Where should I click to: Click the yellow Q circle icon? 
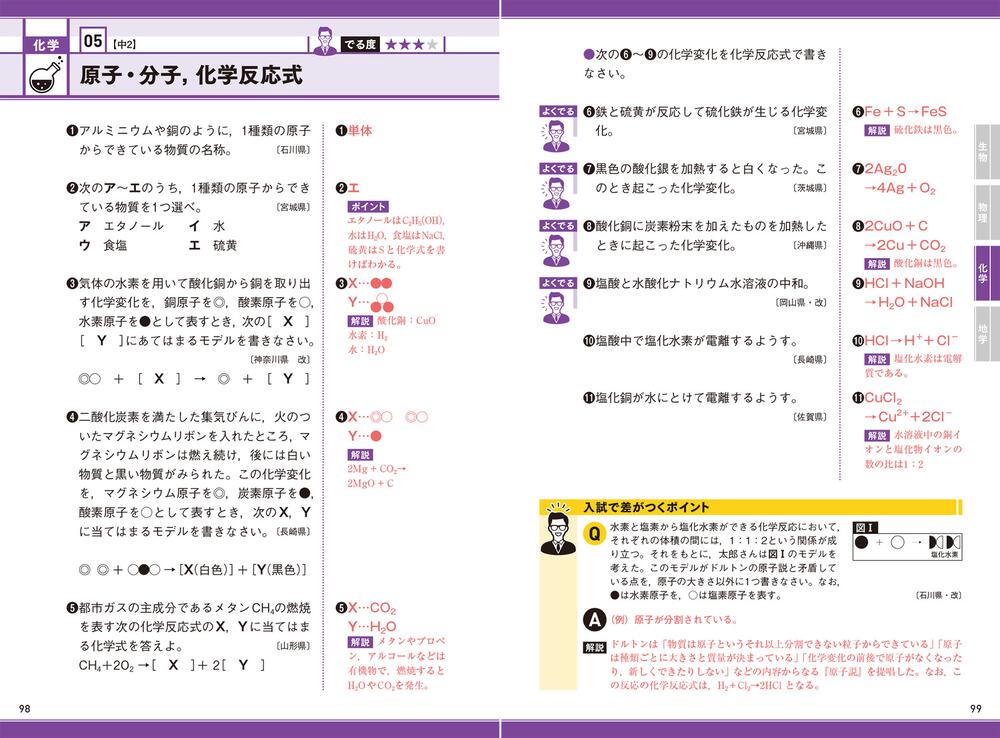(x=594, y=533)
